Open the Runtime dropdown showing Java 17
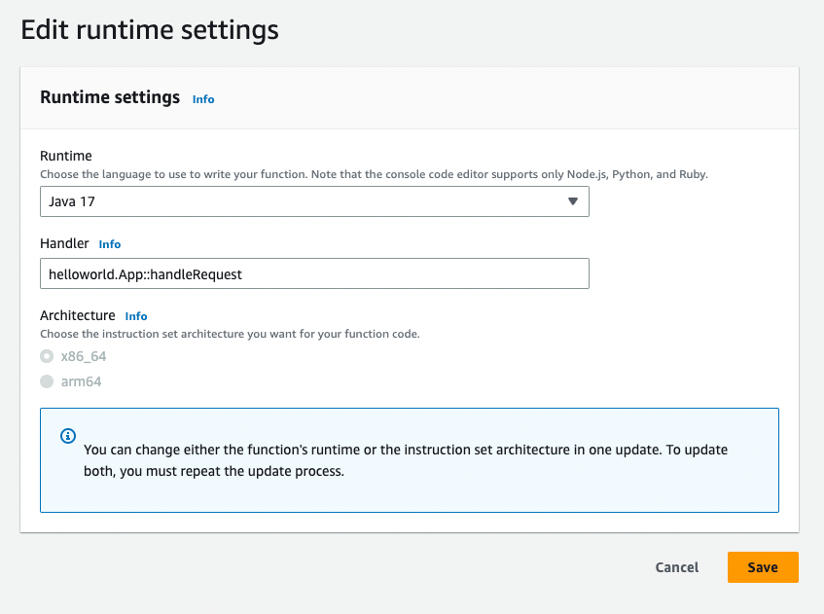 point(314,202)
